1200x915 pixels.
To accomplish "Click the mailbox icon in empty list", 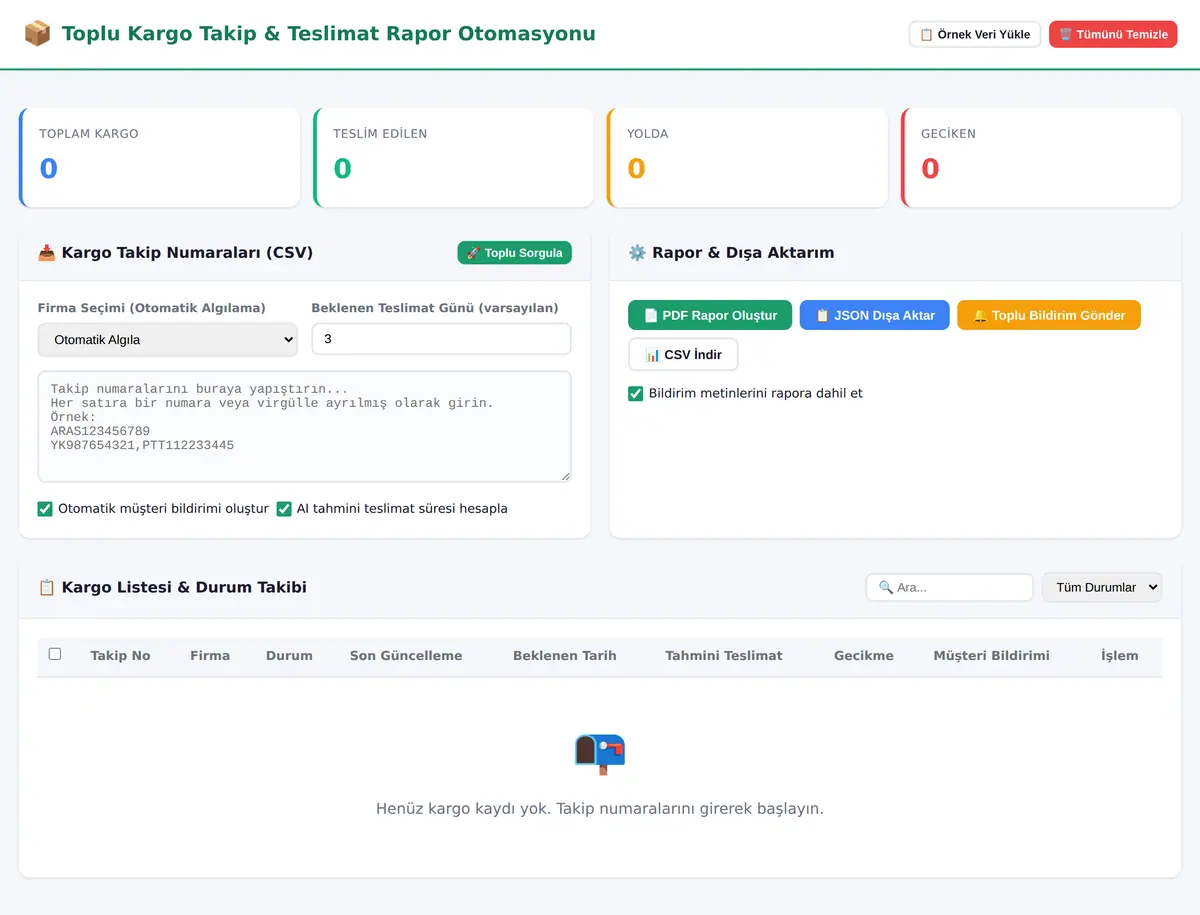I will (600, 754).
